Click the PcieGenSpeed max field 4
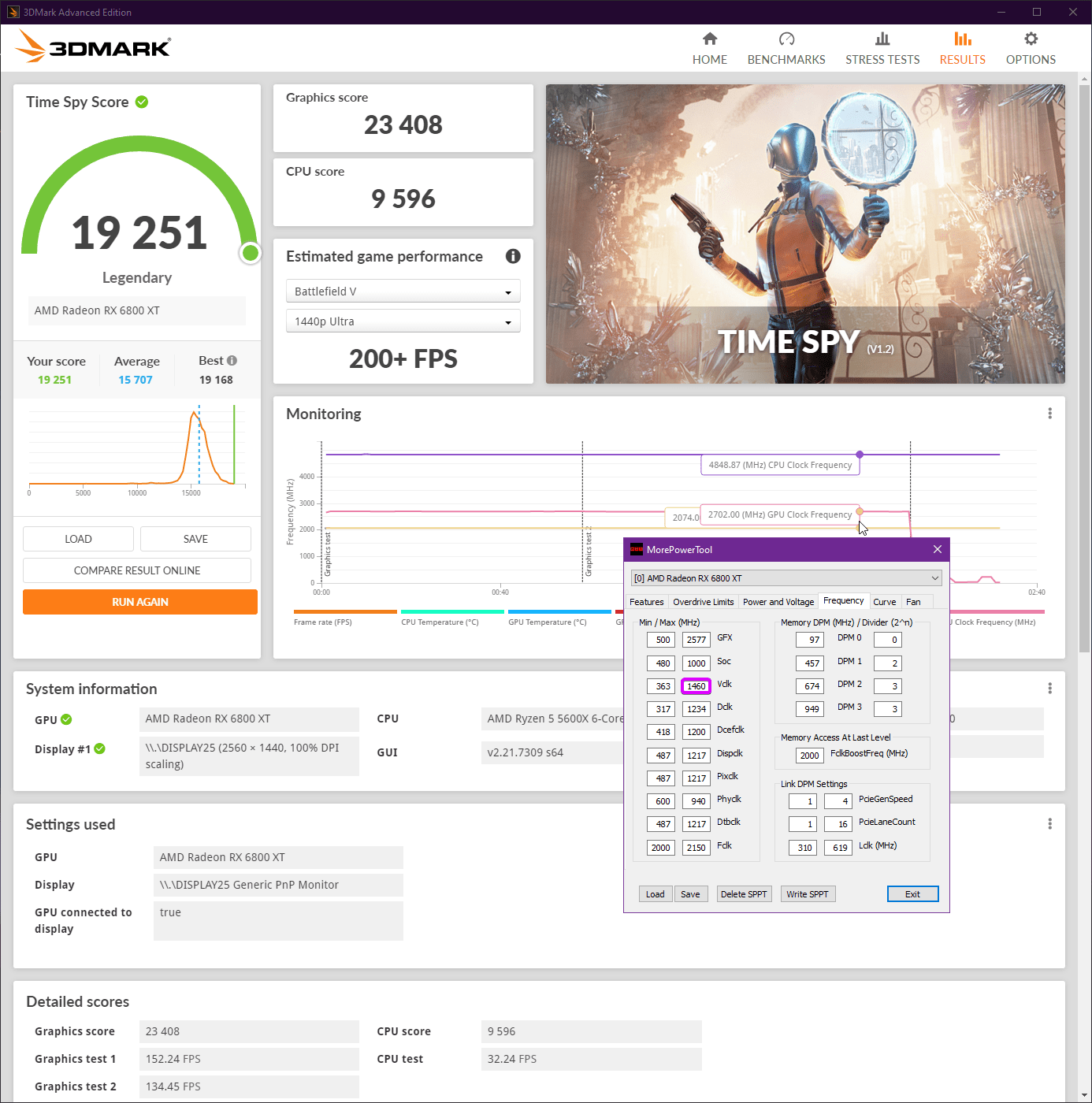 point(838,801)
